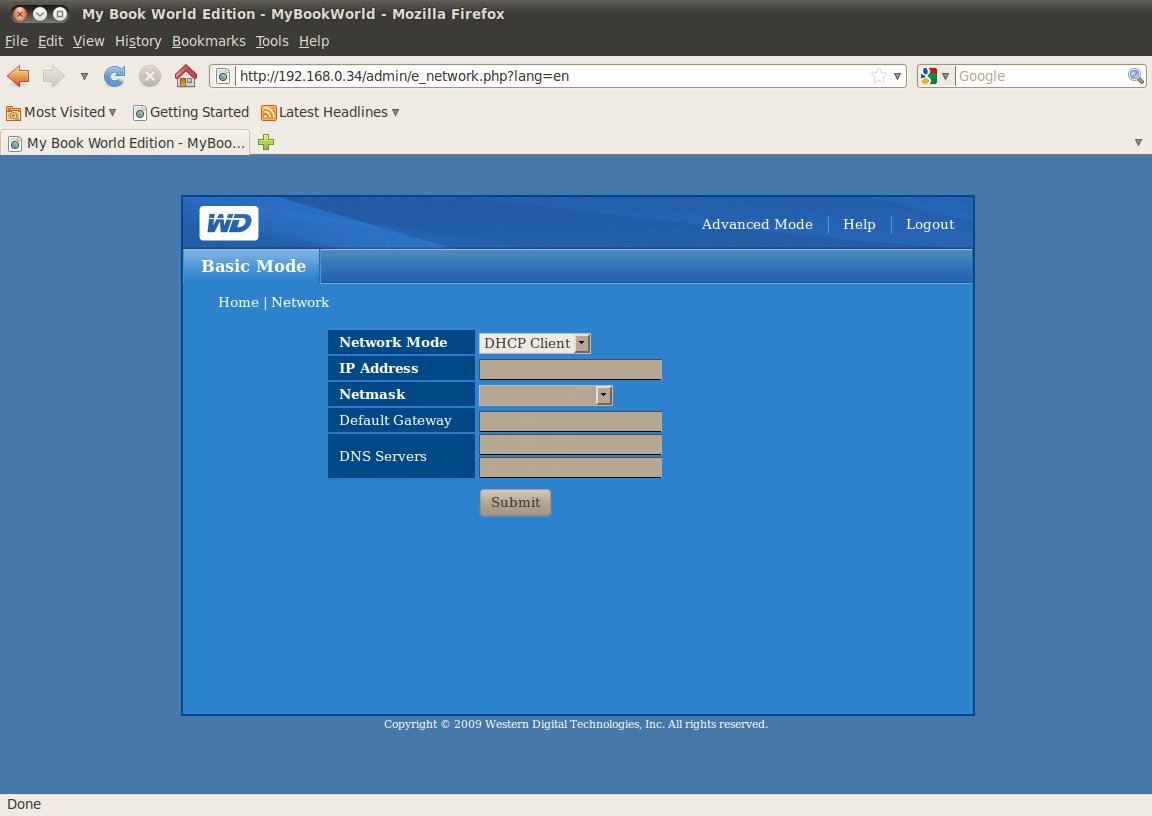Open the Bookmarks menu
This screenshot has width=1152, height=816.
point(209,41)
